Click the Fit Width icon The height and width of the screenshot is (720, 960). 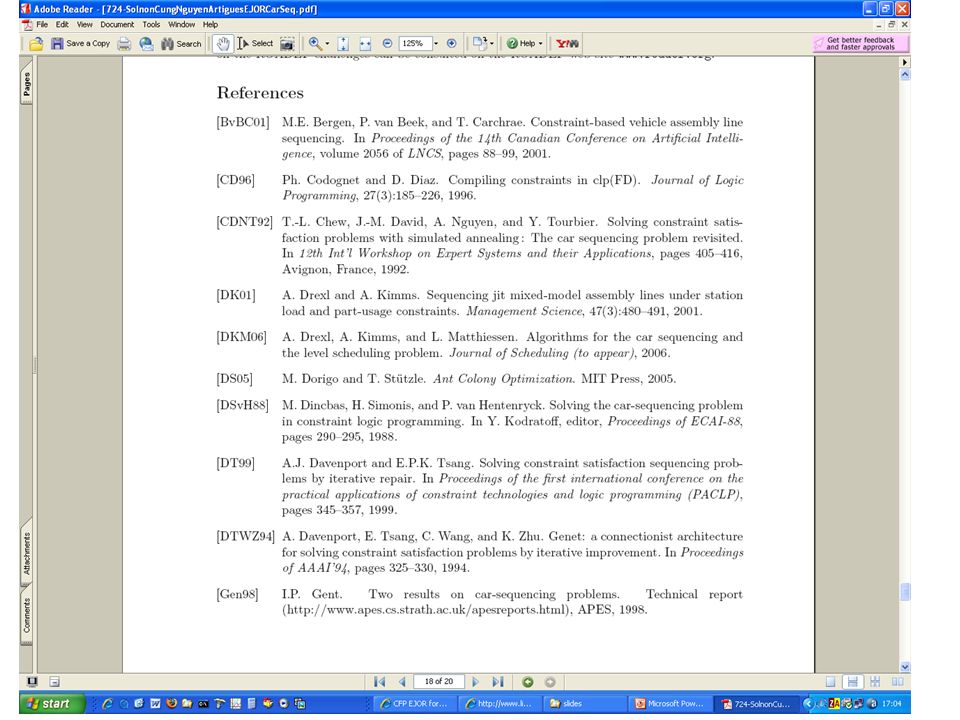[x=366, y=43]
